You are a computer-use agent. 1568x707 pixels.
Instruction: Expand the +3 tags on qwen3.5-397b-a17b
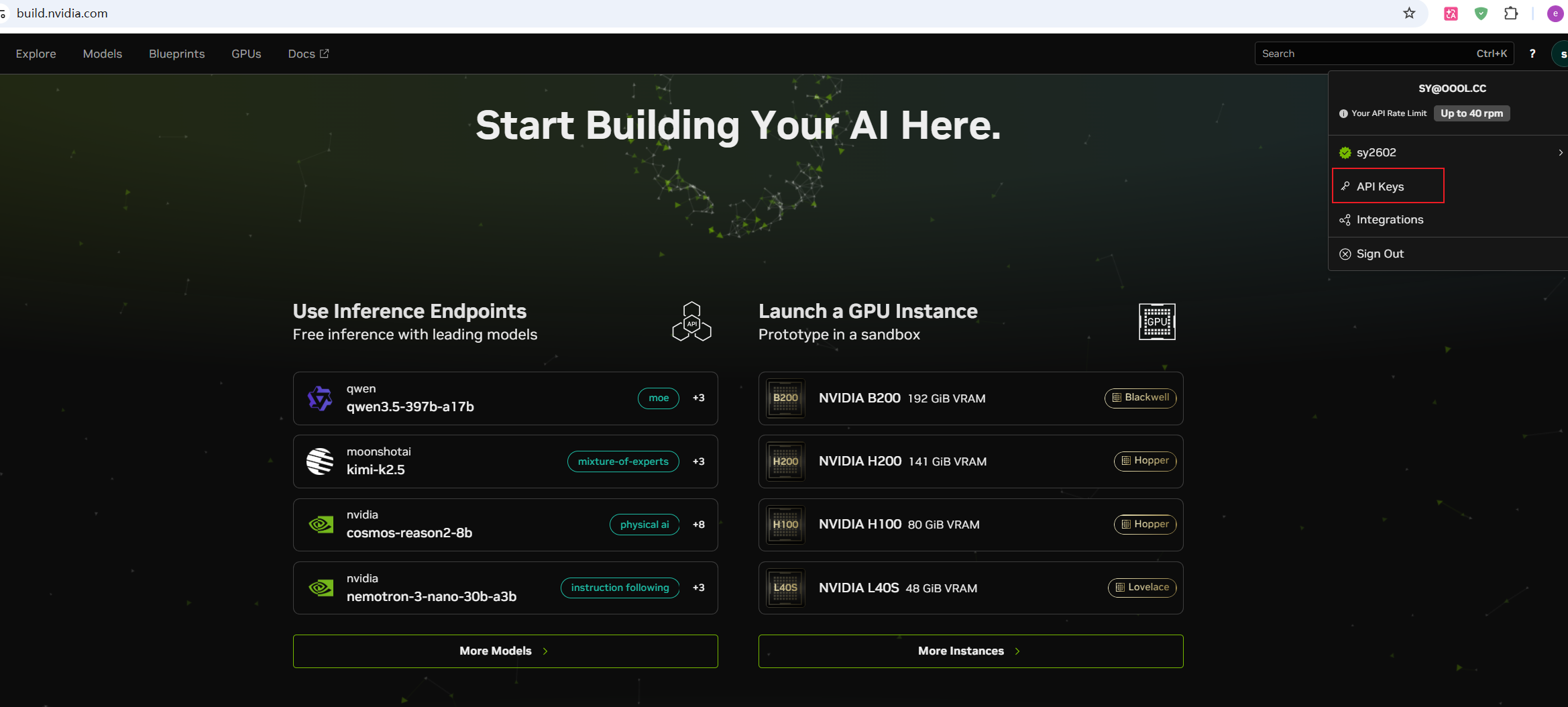point(698,398)
